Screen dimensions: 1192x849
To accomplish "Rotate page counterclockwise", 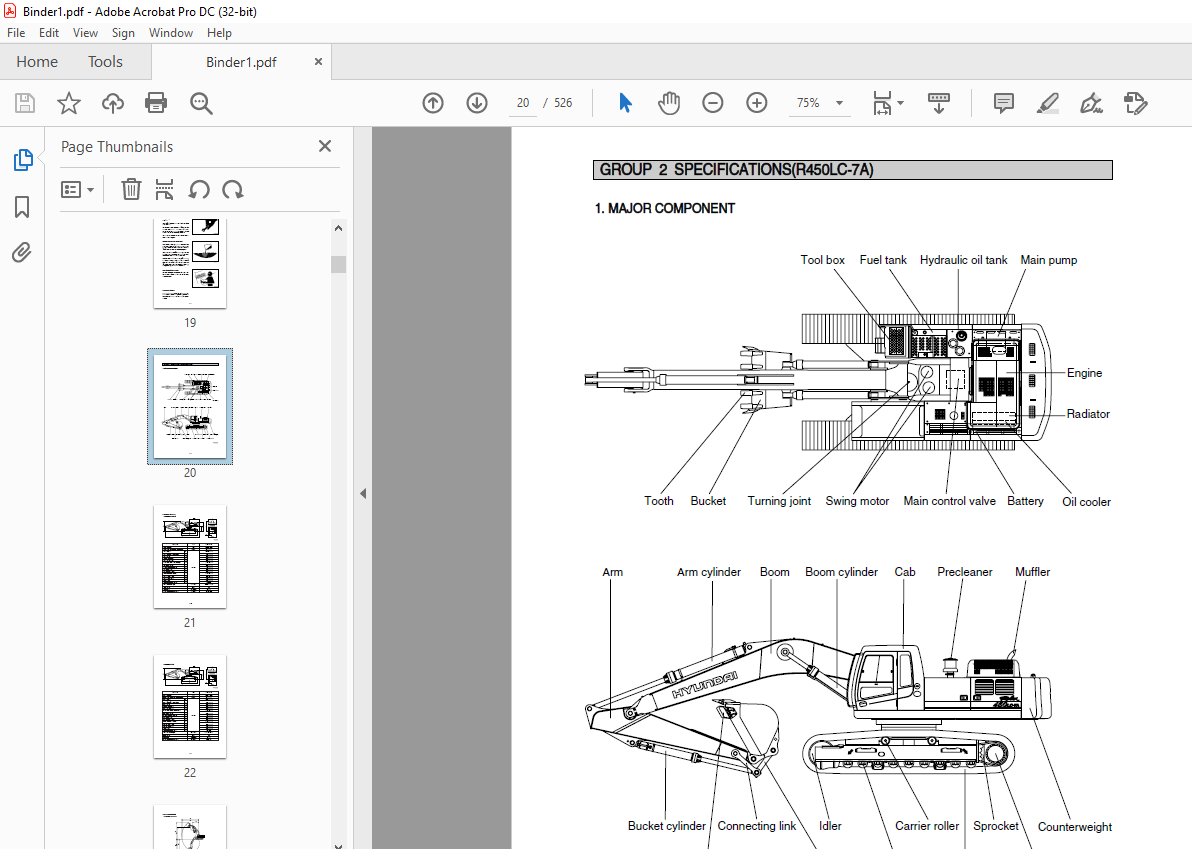I will tap(199, 189).
